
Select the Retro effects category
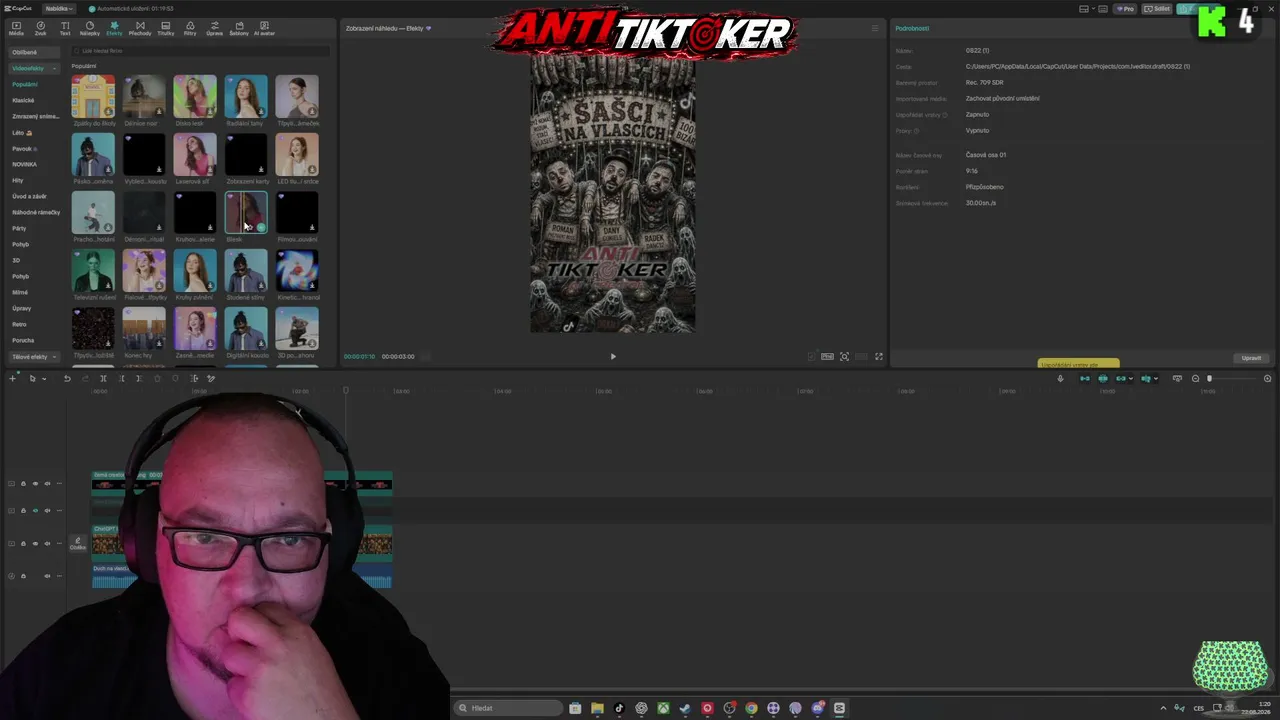19,324
